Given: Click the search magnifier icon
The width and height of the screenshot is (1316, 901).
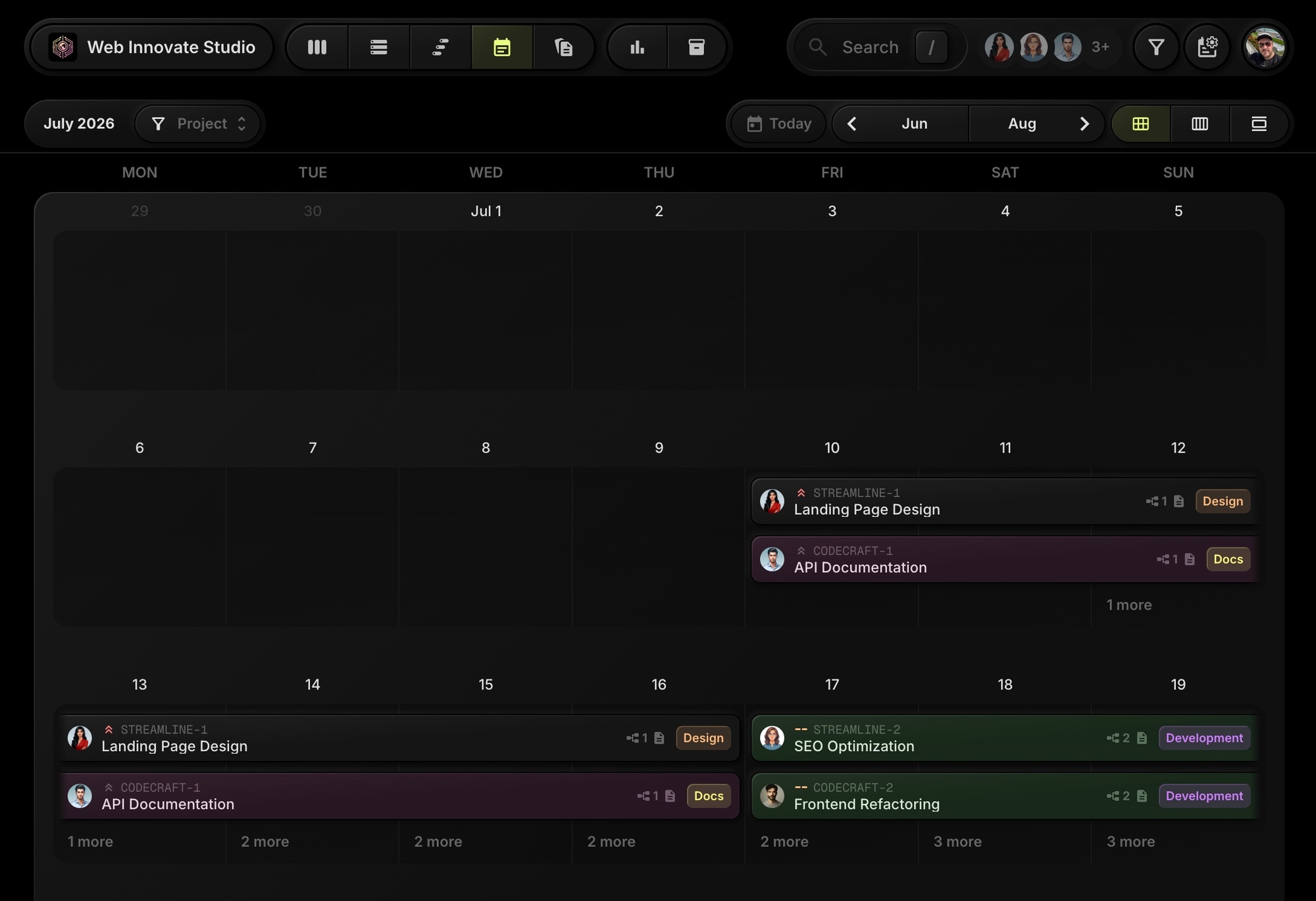Looking at the screenshot, I should pos(818,47).
